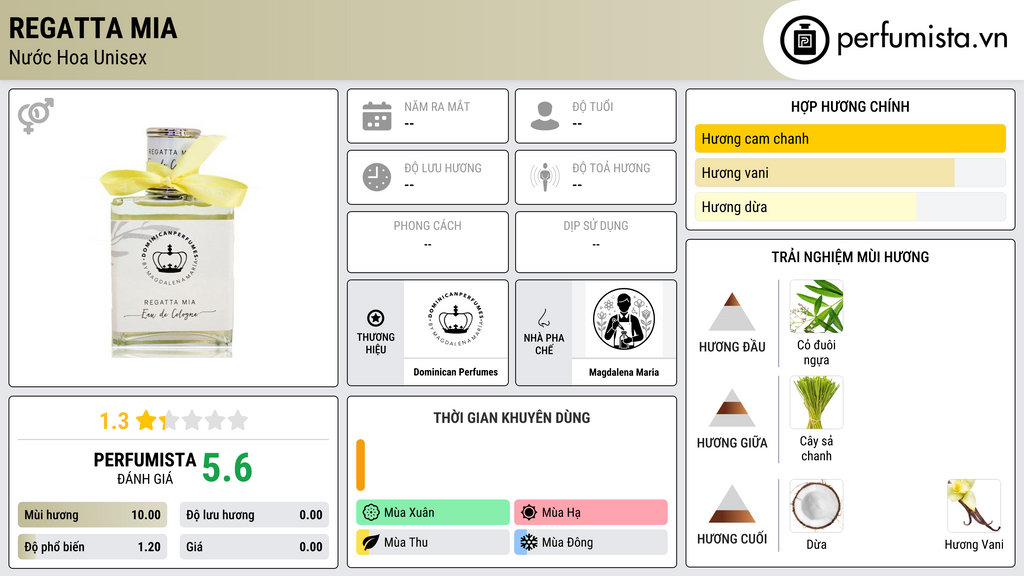1024x576 pixels.
Task: Click the Cây sả chanh note image
Action: (x=816, y=402)
